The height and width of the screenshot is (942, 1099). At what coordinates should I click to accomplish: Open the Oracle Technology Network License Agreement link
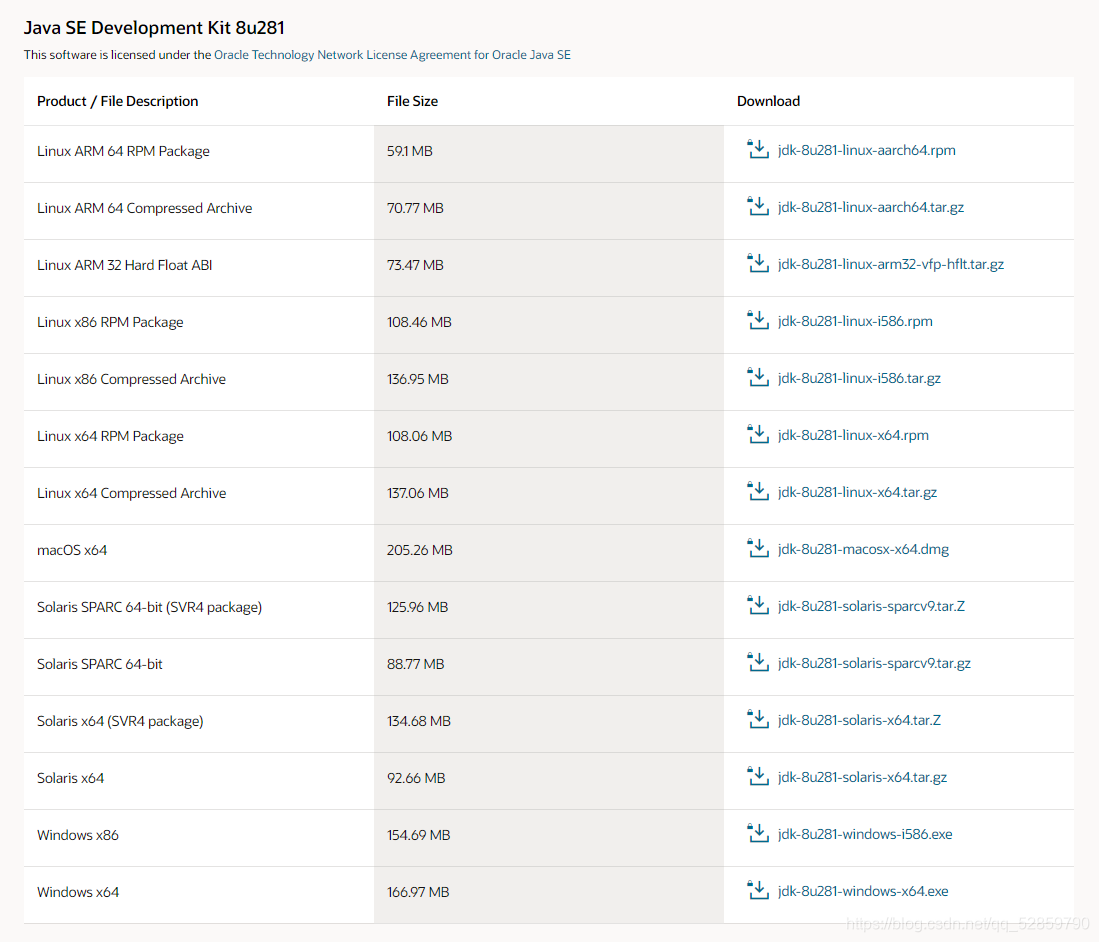click(392, 55)
